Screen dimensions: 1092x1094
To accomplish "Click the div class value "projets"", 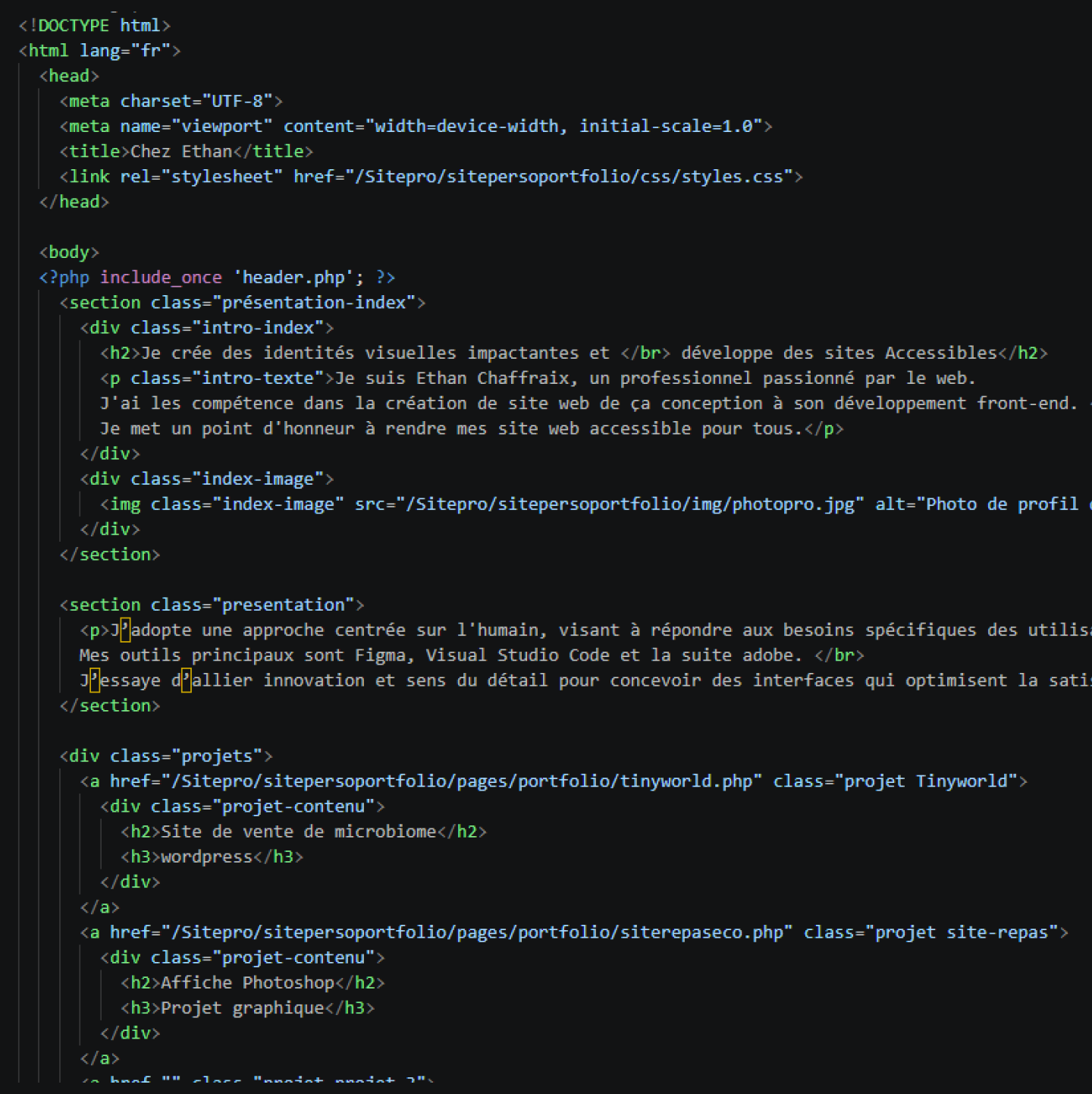I will pyautogui.click(x=217, y=756).
